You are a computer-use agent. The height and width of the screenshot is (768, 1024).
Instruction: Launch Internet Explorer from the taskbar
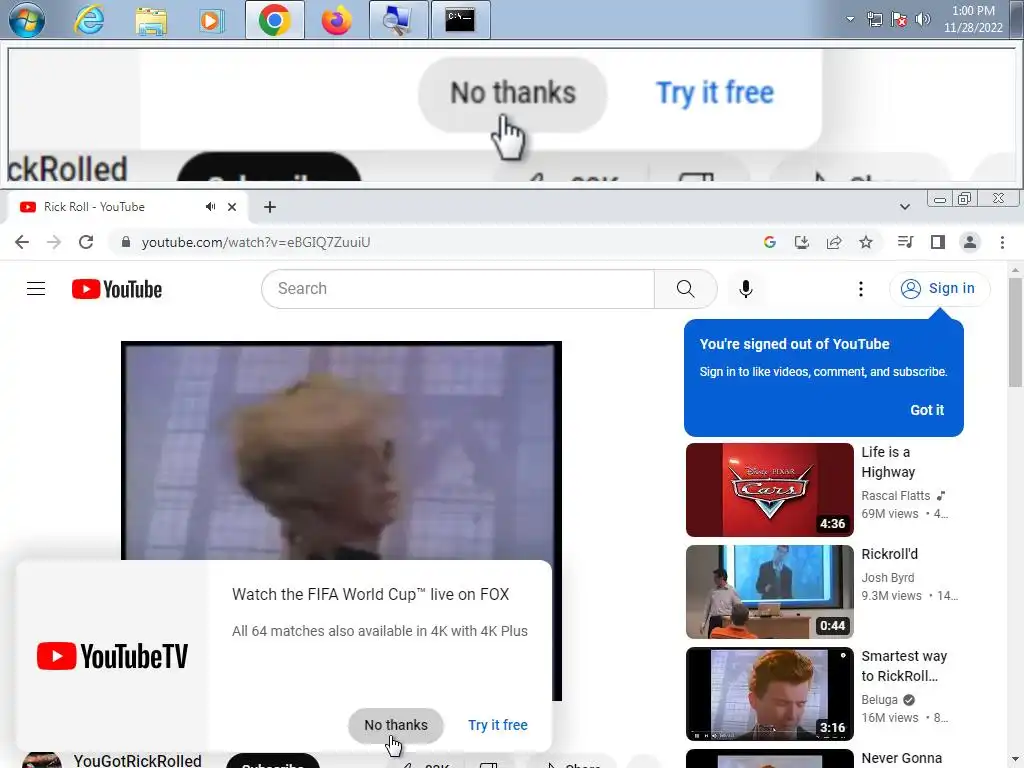tap(89, 20)
